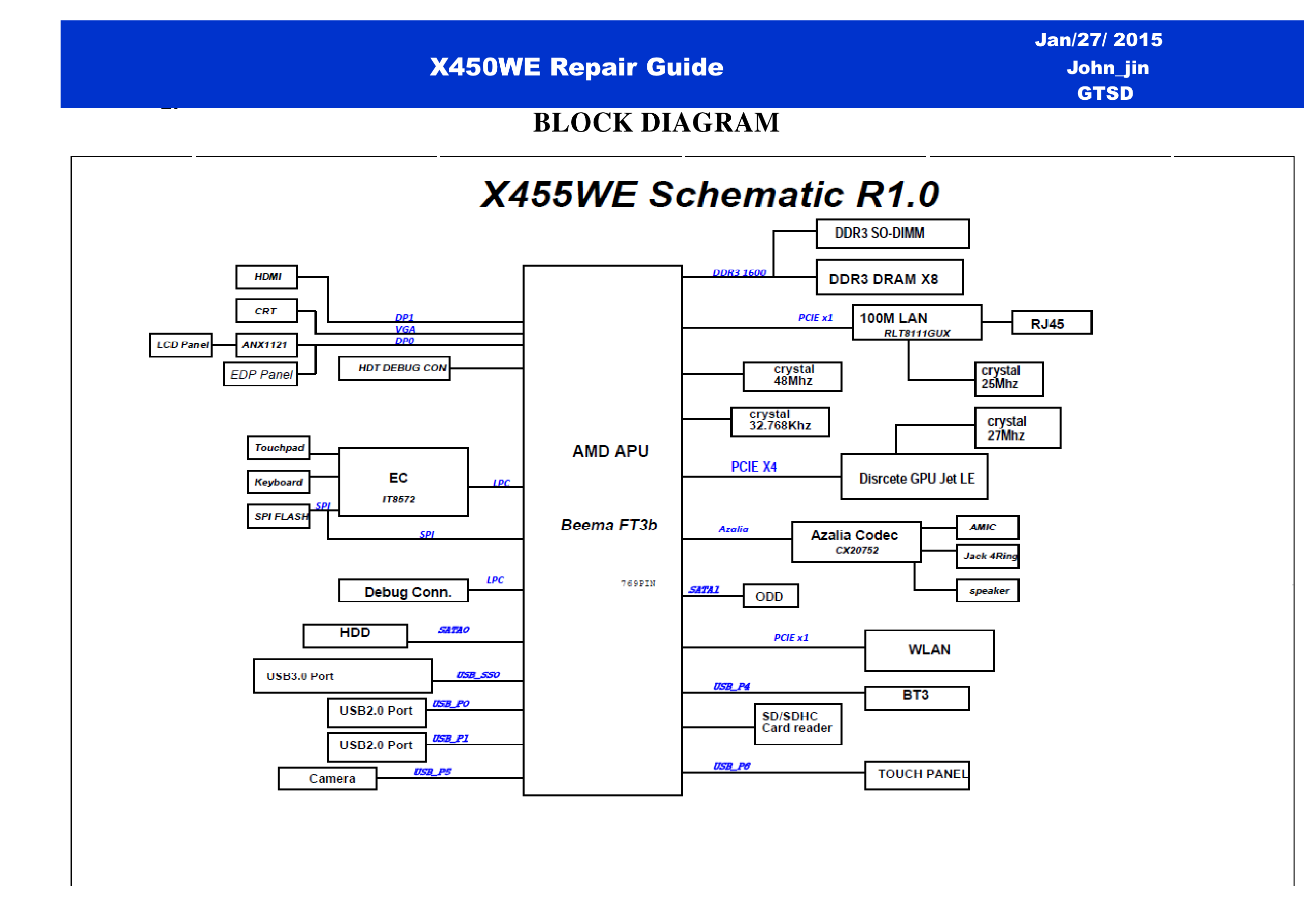
Task: Click the USB_P1 bus label
Action: 450,738
